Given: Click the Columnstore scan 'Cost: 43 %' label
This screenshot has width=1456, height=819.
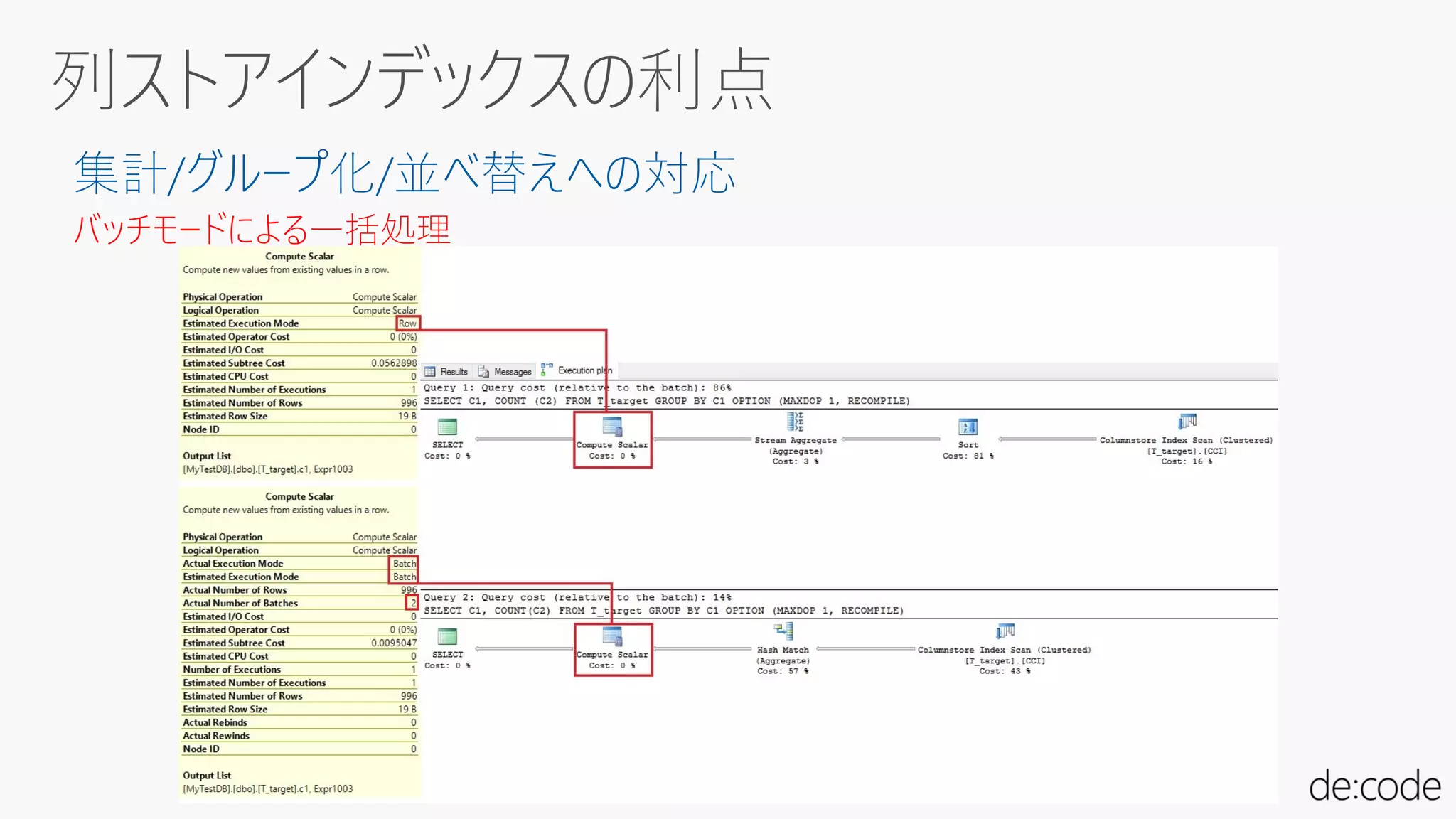Looking at the screenshot, I should point(1005,671).
